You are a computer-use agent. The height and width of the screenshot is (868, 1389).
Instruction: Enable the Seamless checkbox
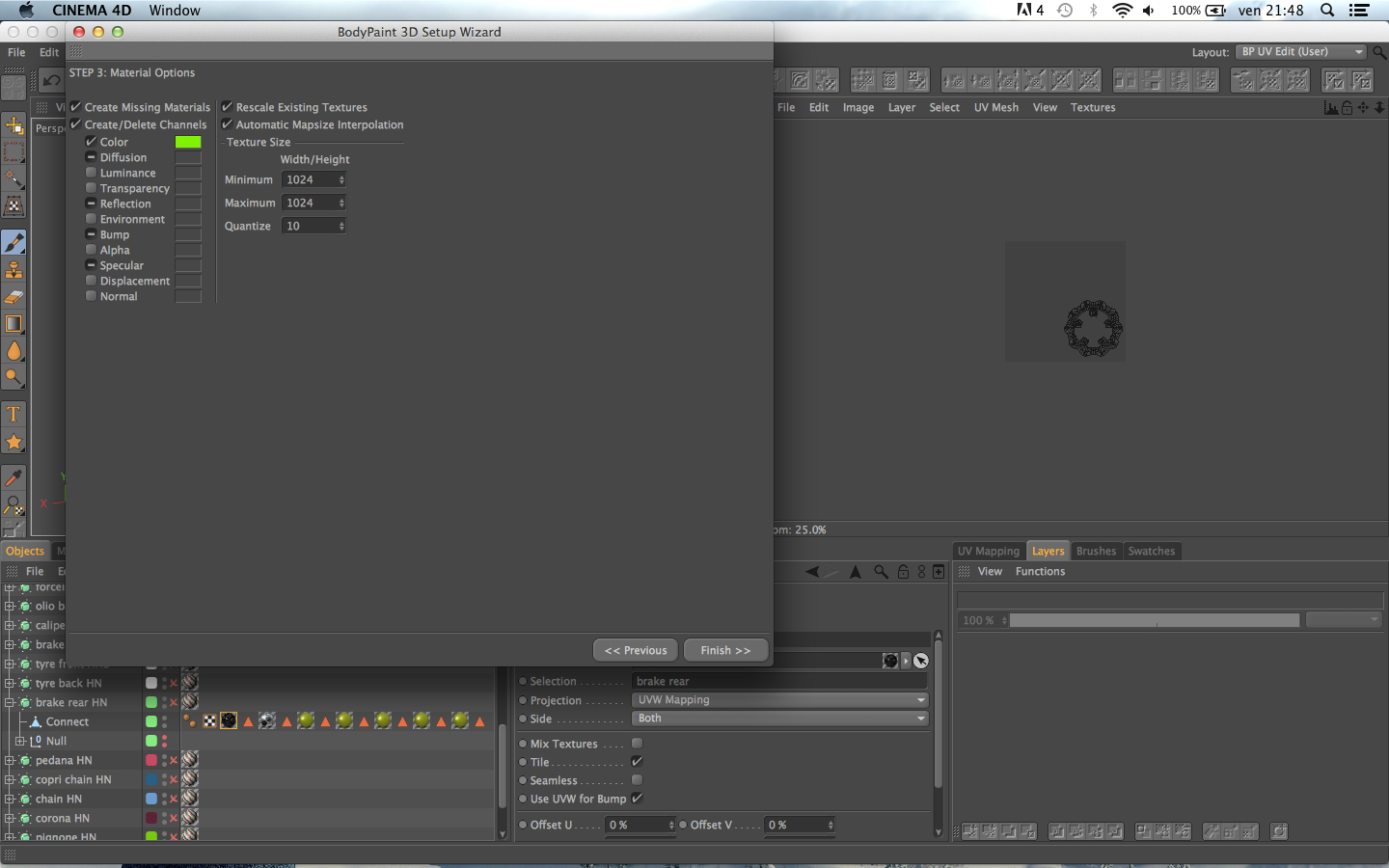pos(637,780)
